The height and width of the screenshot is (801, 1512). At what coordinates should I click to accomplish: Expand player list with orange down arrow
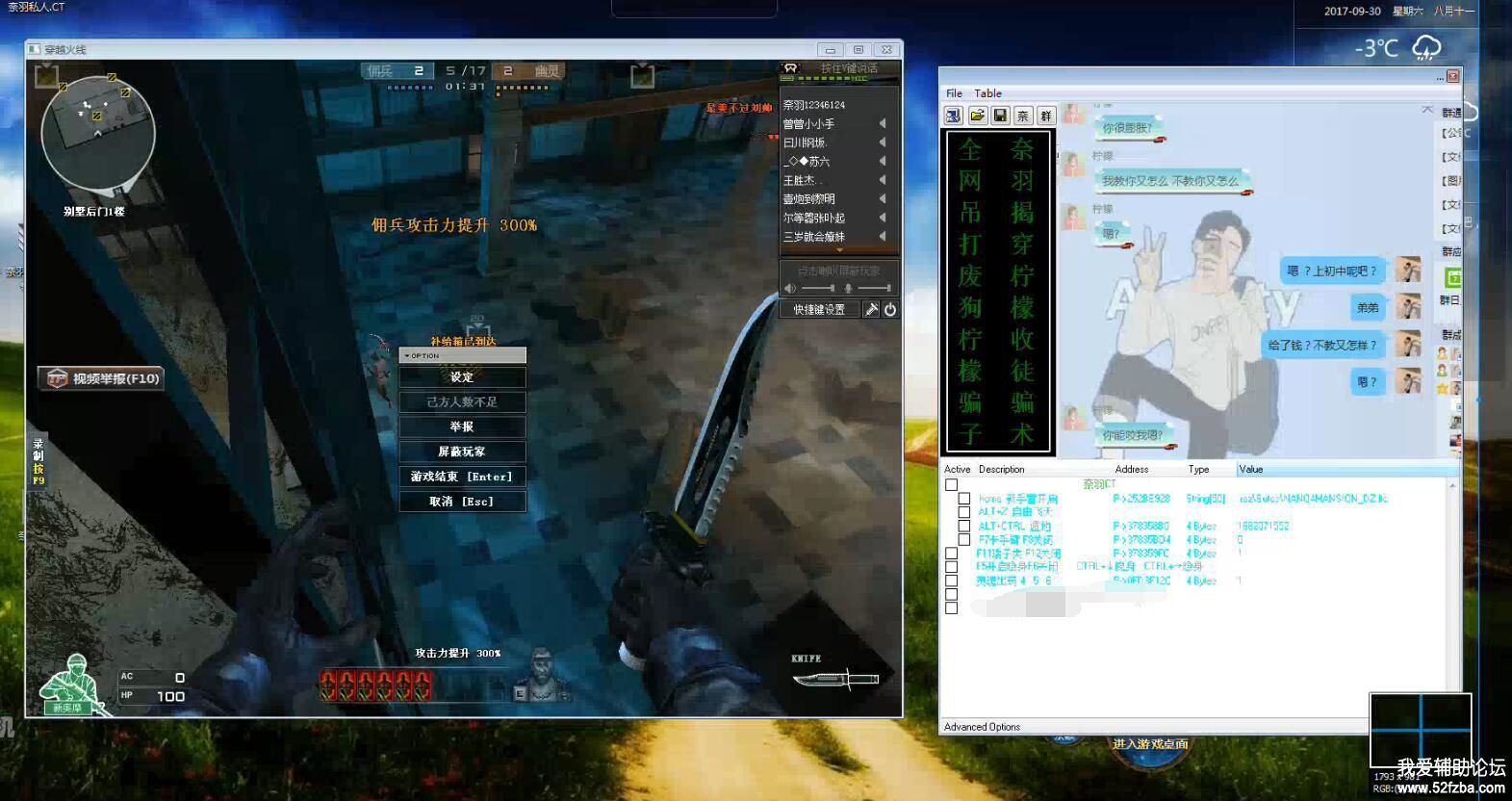(839, 250)
